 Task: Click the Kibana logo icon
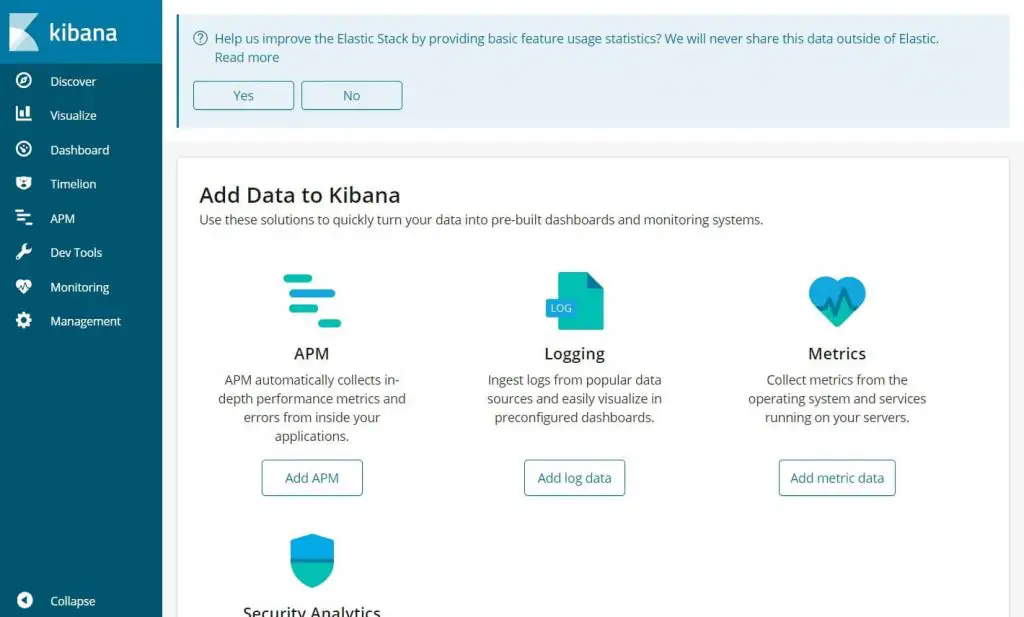coord(24,32)
